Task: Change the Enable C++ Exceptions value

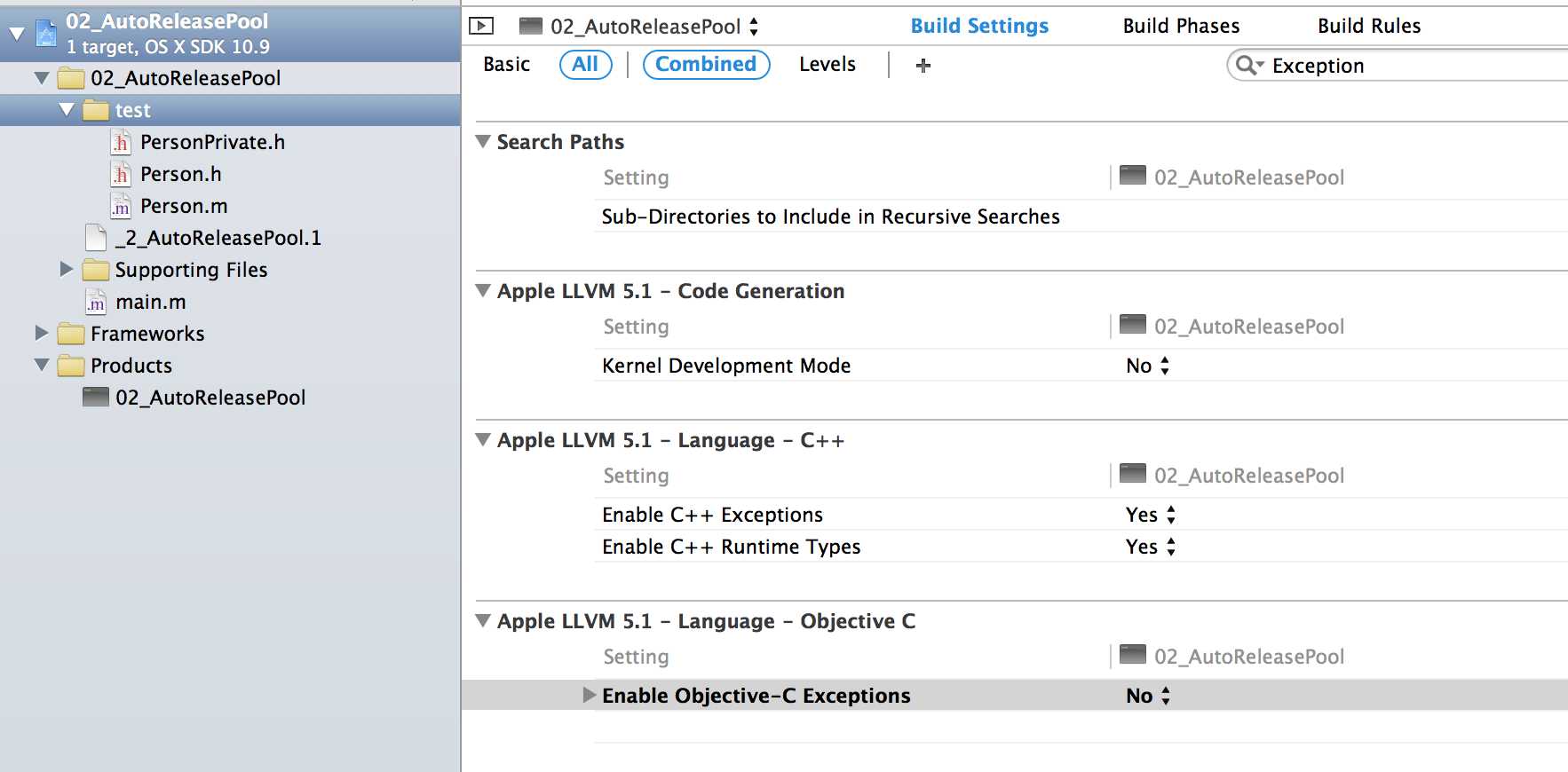Action: tap(1151, 515)
